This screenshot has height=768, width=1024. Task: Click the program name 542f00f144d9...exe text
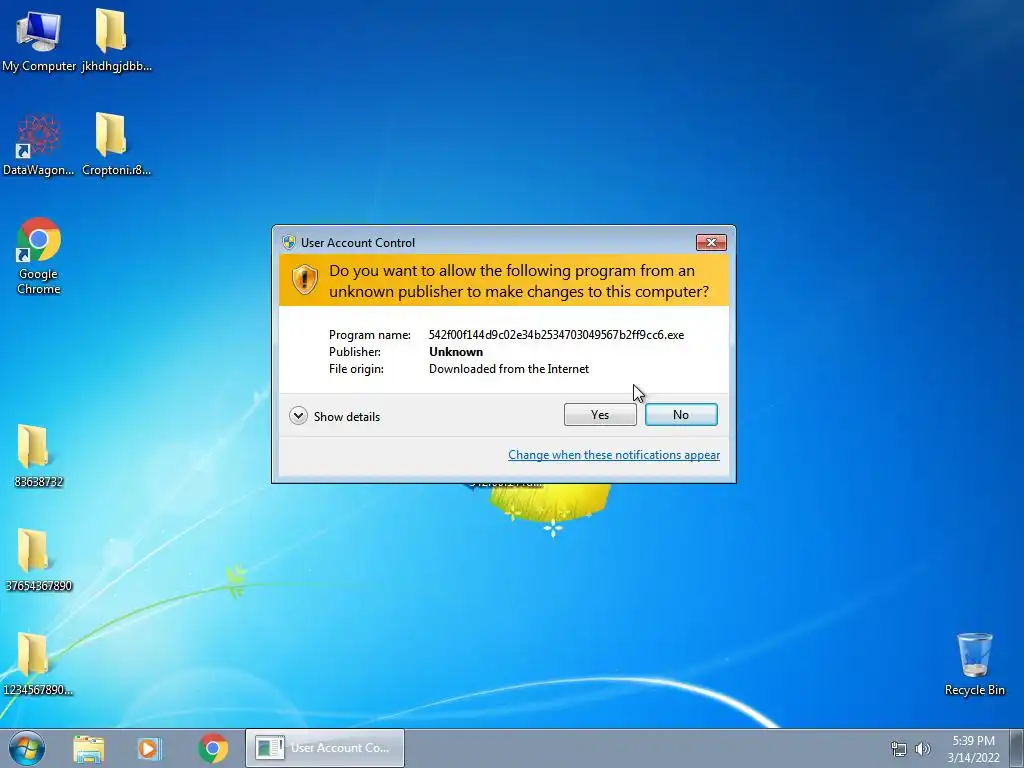556,334
